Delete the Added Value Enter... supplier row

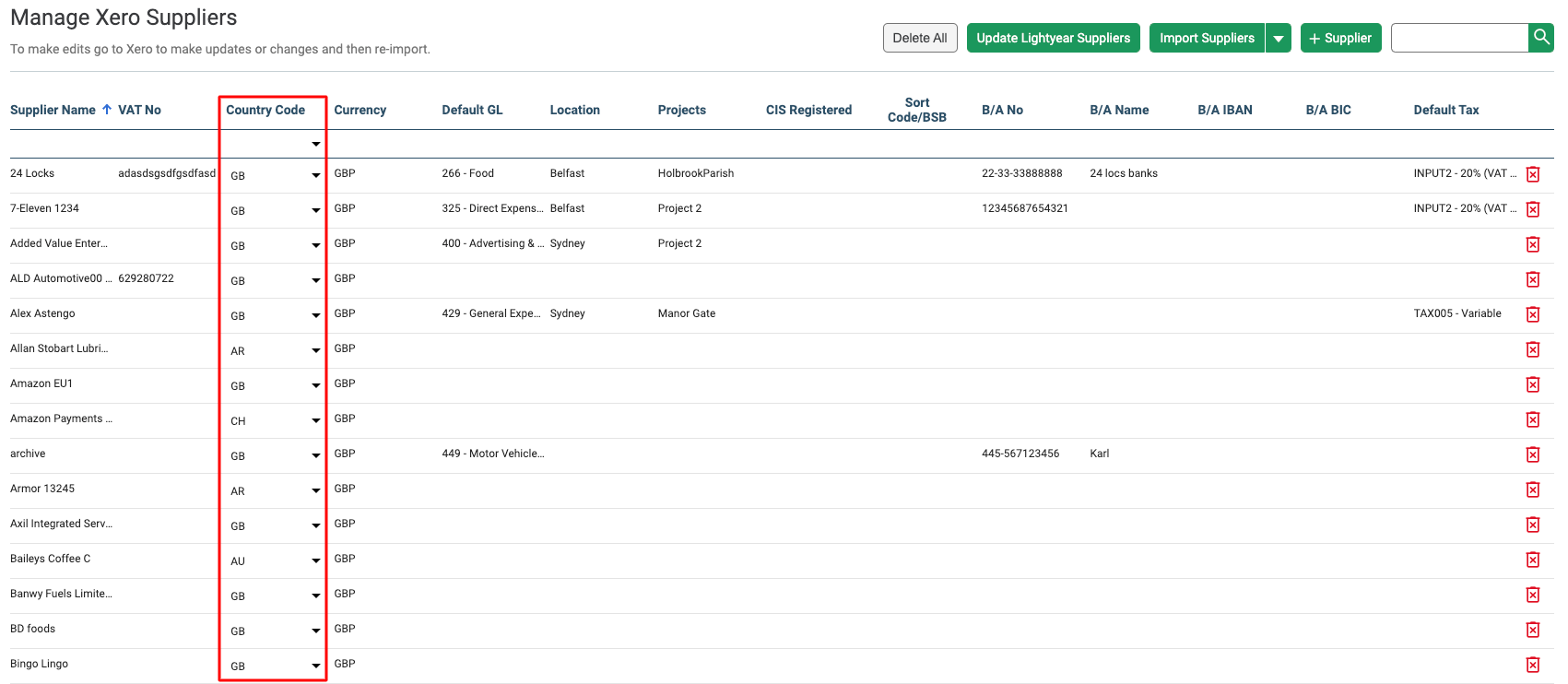coord(1533,244)
